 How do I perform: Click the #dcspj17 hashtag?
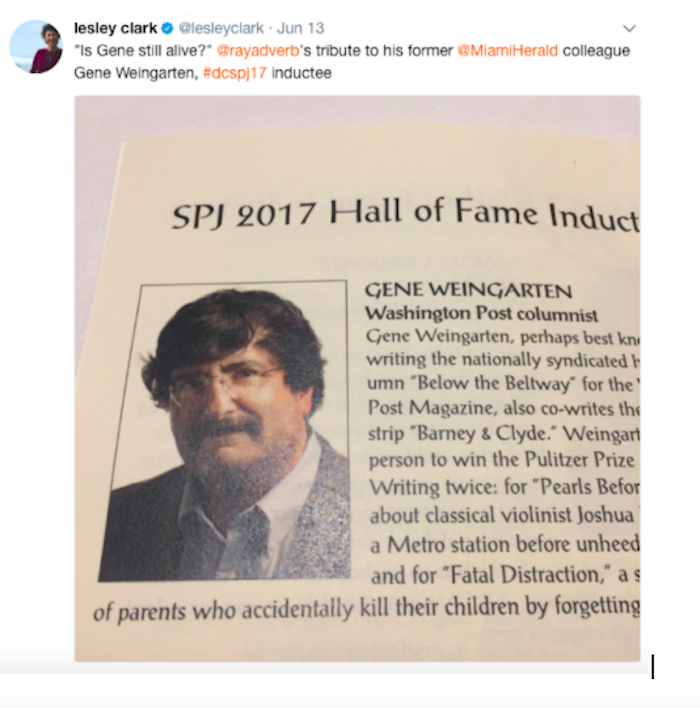pos(235,73)
